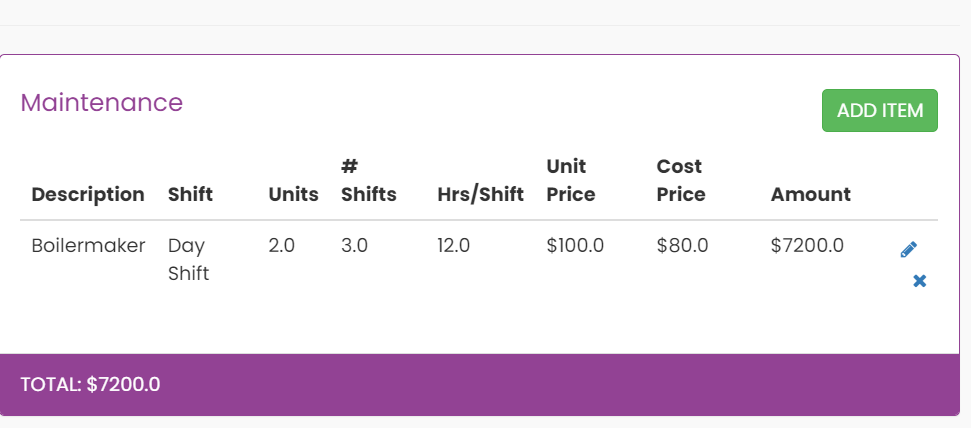Select the Maintenance section heading
971x428 pixels.
point(102,102)
